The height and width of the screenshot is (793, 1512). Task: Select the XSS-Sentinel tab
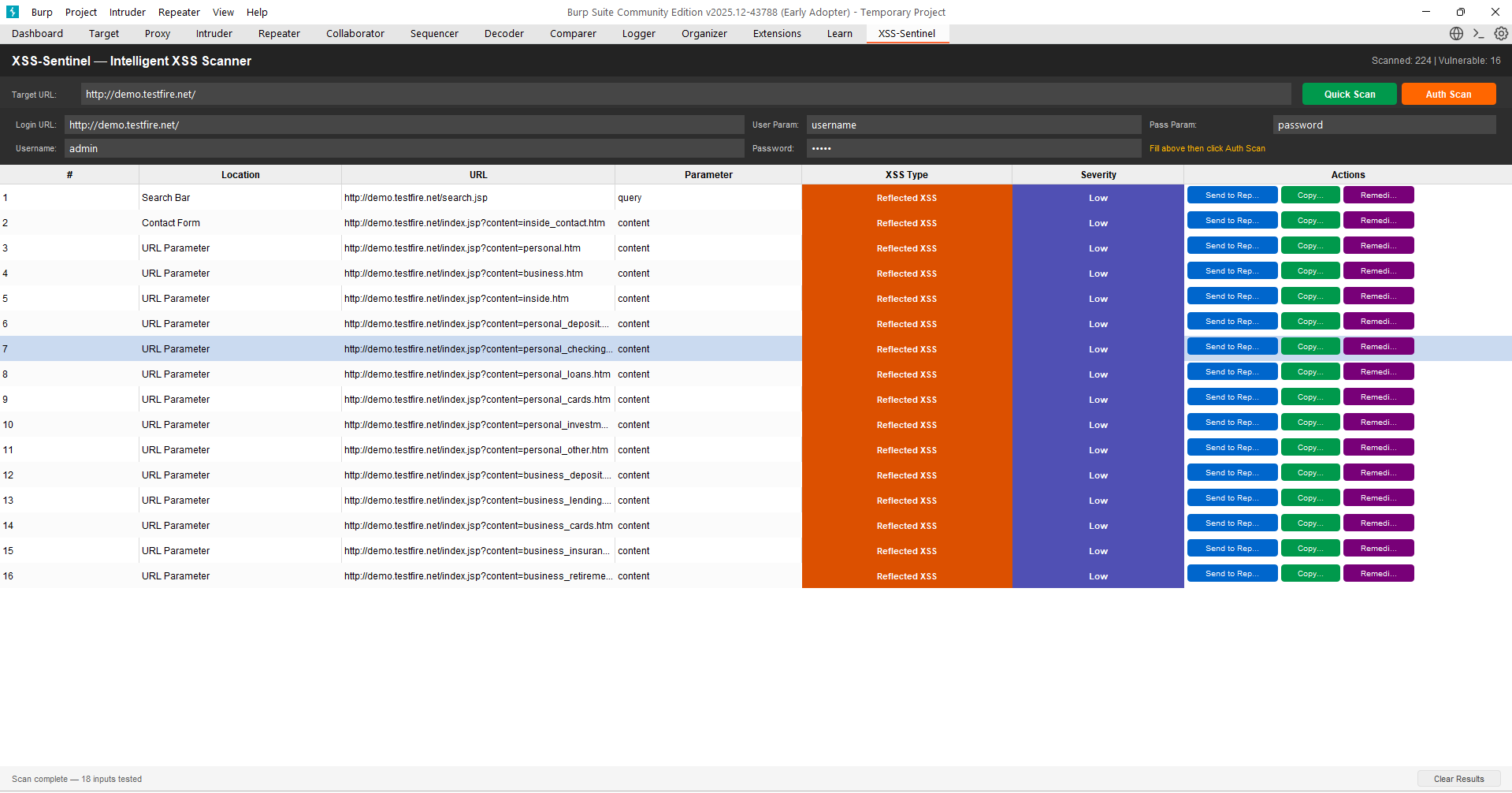click(x=907, y=33)
